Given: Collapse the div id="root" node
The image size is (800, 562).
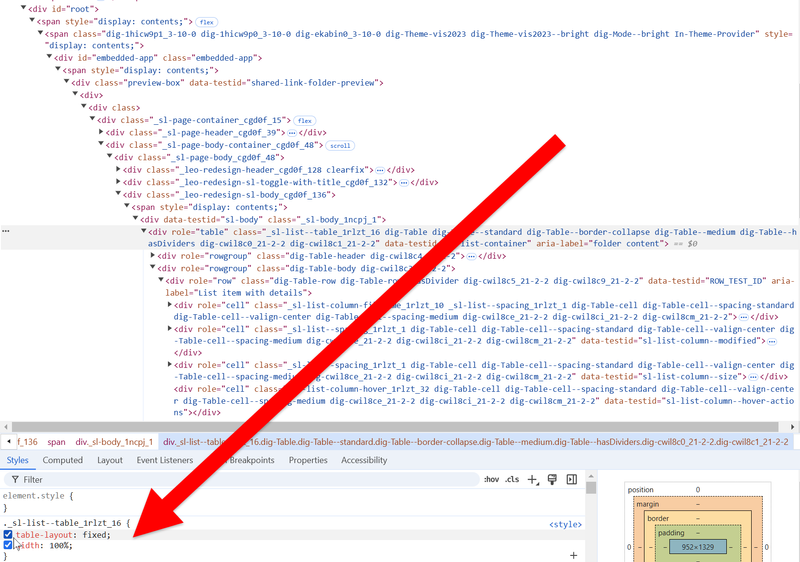Looking at the screenshot, I should [x=23, y=9].
